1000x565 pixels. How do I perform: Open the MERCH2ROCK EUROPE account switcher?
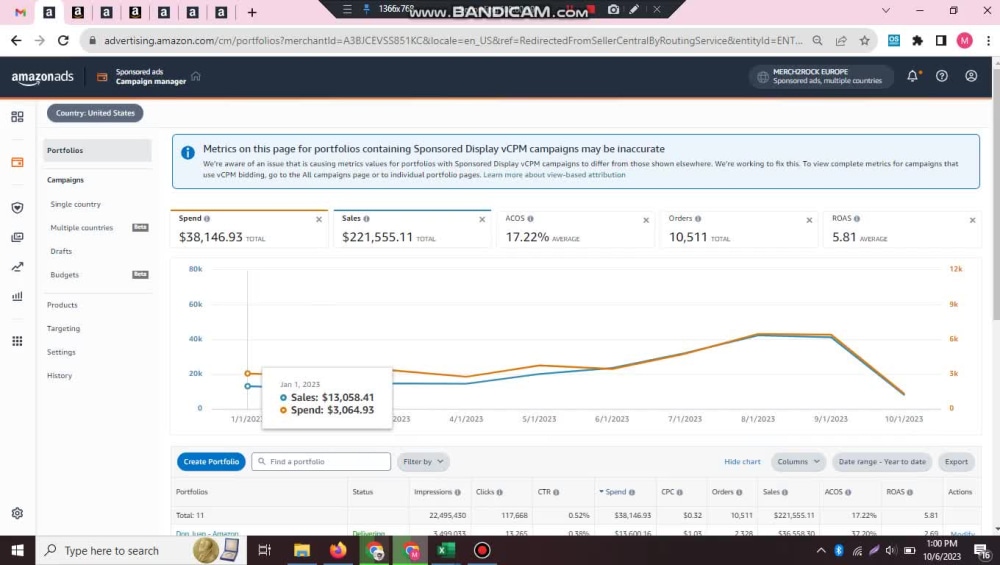pos(821,77)
